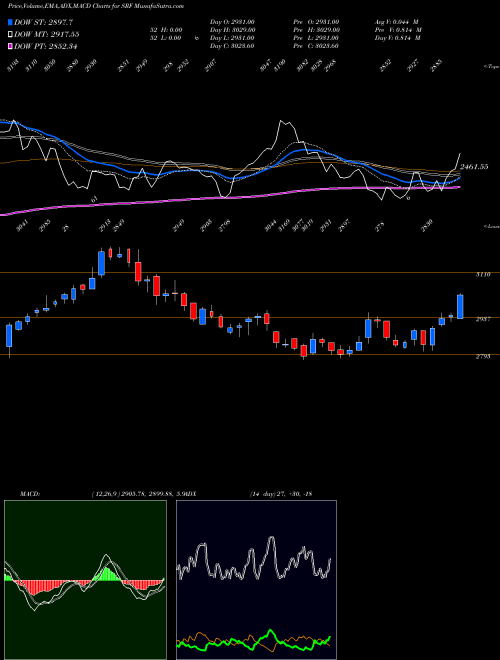500x660 pixels.
Task: Click the white price line peak on EMA chart
Action: [281, 122]
